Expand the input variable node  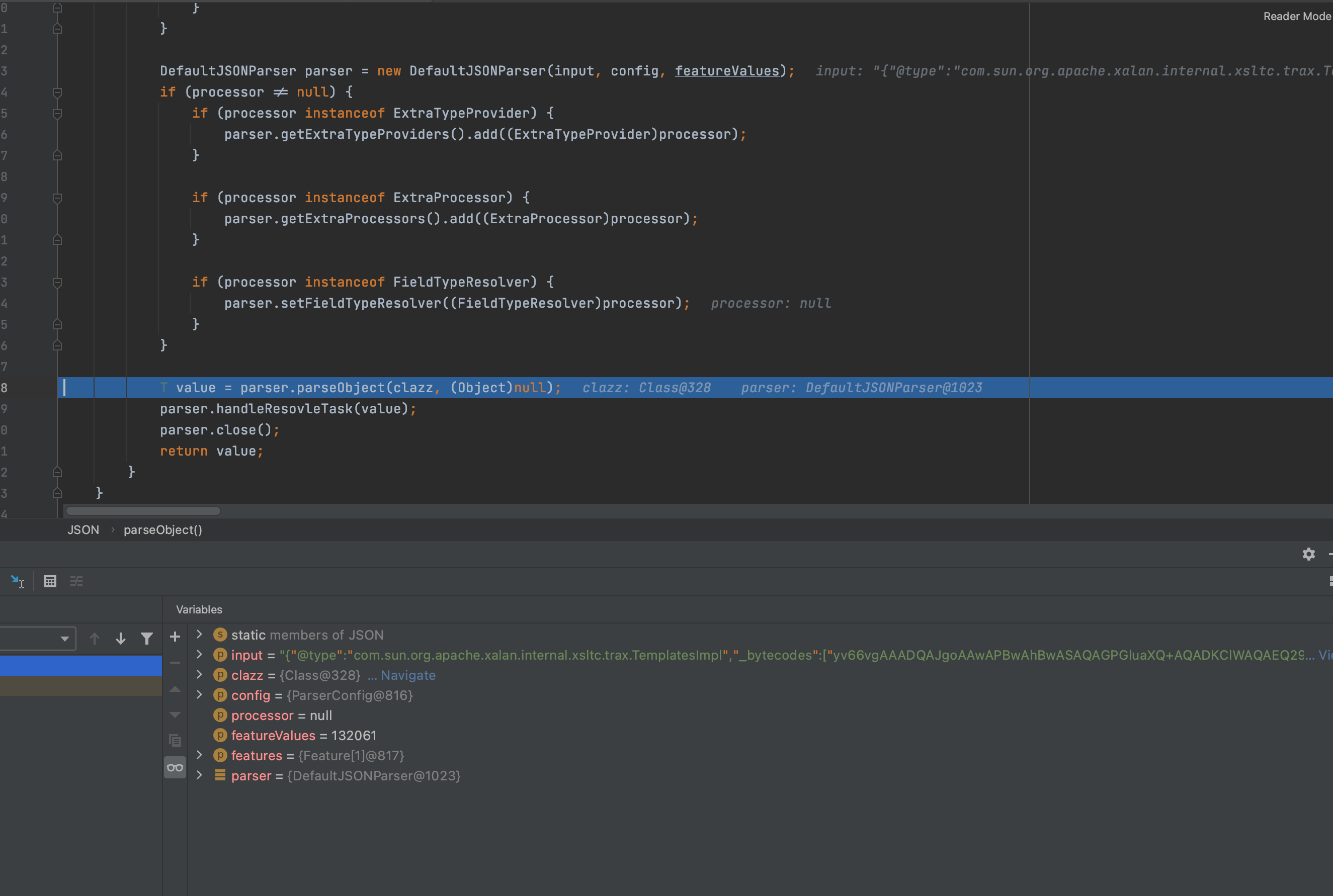click(x=199, y=655)
